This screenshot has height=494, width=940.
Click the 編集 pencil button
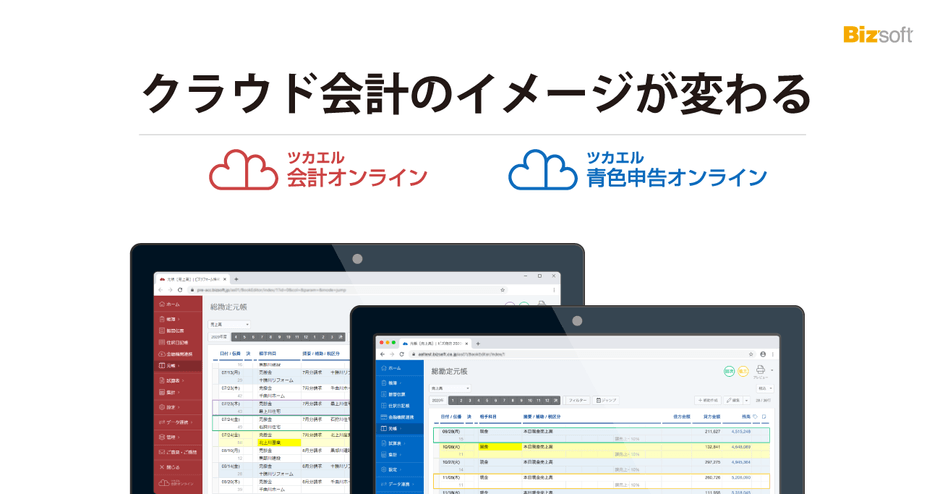coord(733,400)
